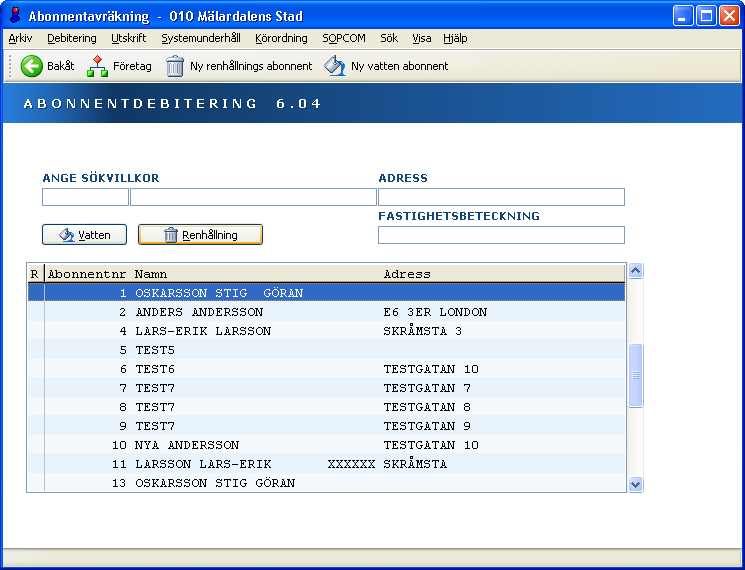Image resolution: width=745 pixels, height=570 pixels.
Task: Open the Sök menu
Action: [x=389, y=38]
